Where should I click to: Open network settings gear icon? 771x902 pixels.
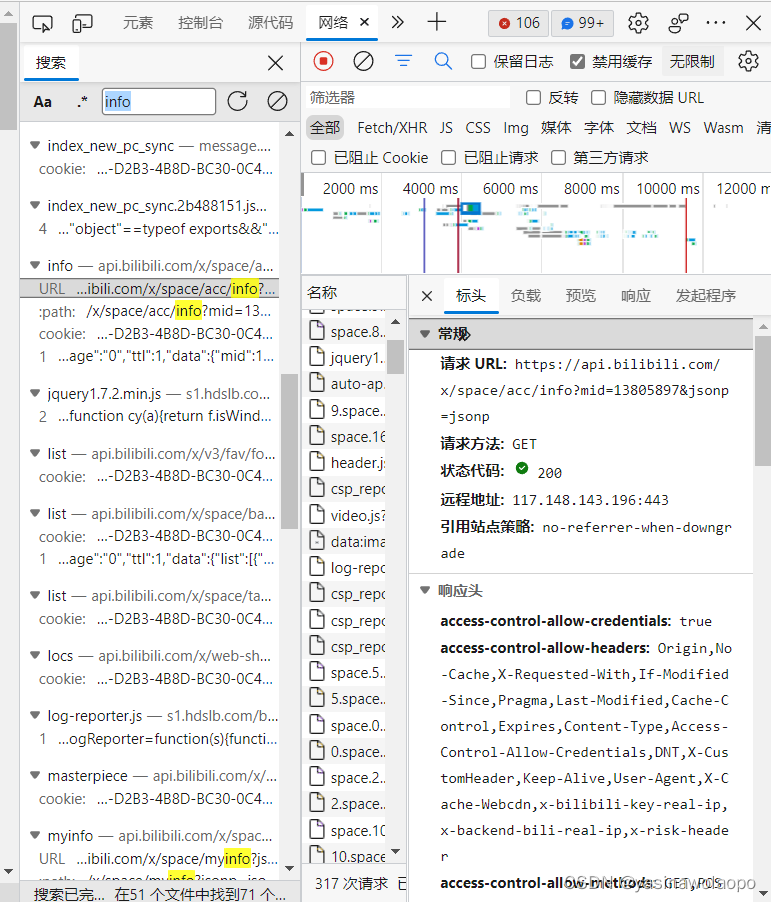748,61
